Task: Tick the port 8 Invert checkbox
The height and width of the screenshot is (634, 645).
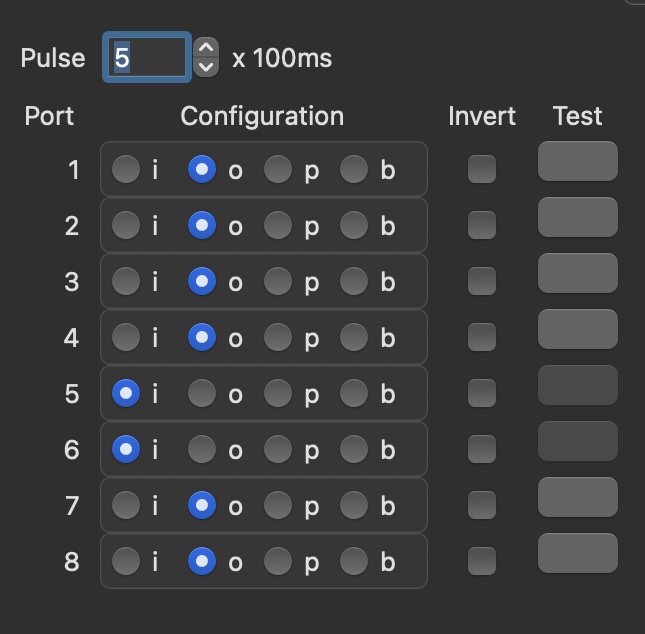Action: pos(482,562)
